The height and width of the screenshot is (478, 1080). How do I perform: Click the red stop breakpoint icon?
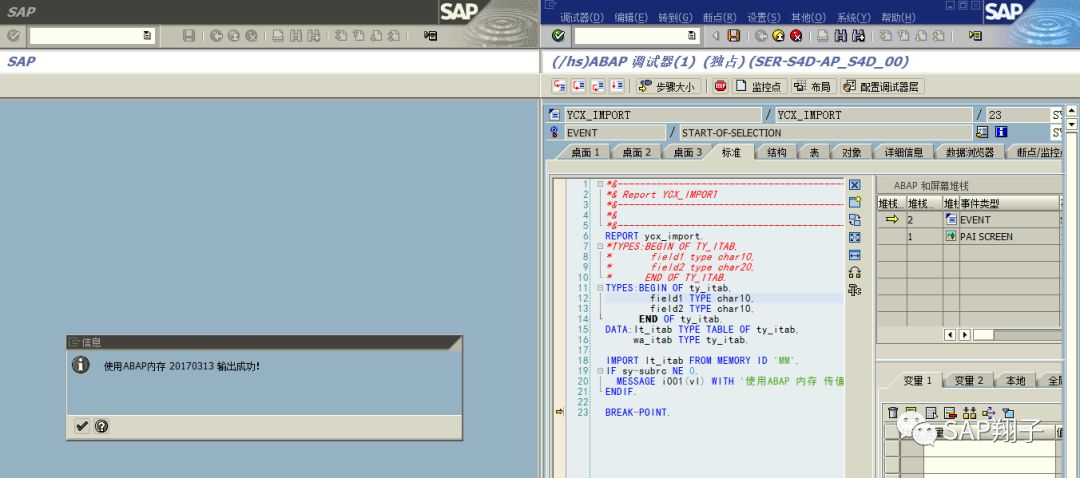tap(720, 86)
